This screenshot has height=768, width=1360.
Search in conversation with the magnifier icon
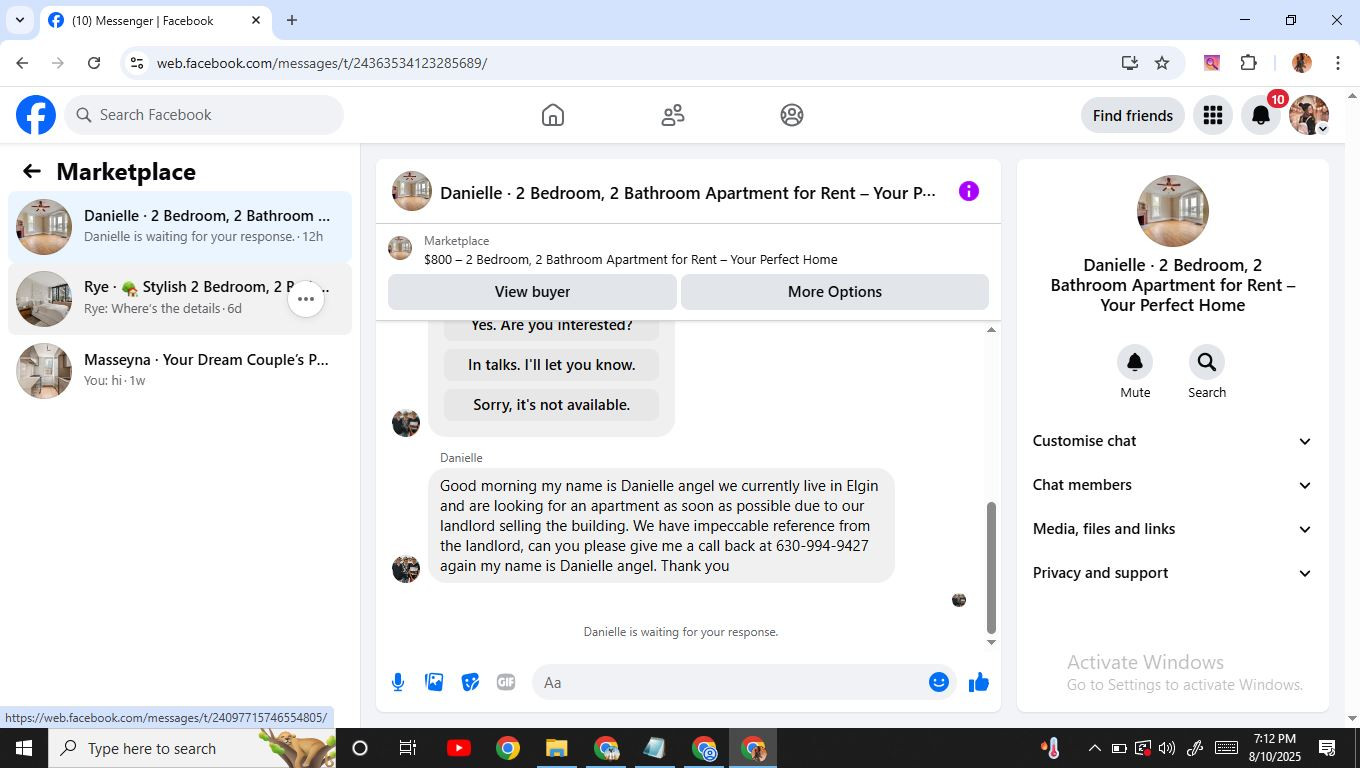(1207, 362)
